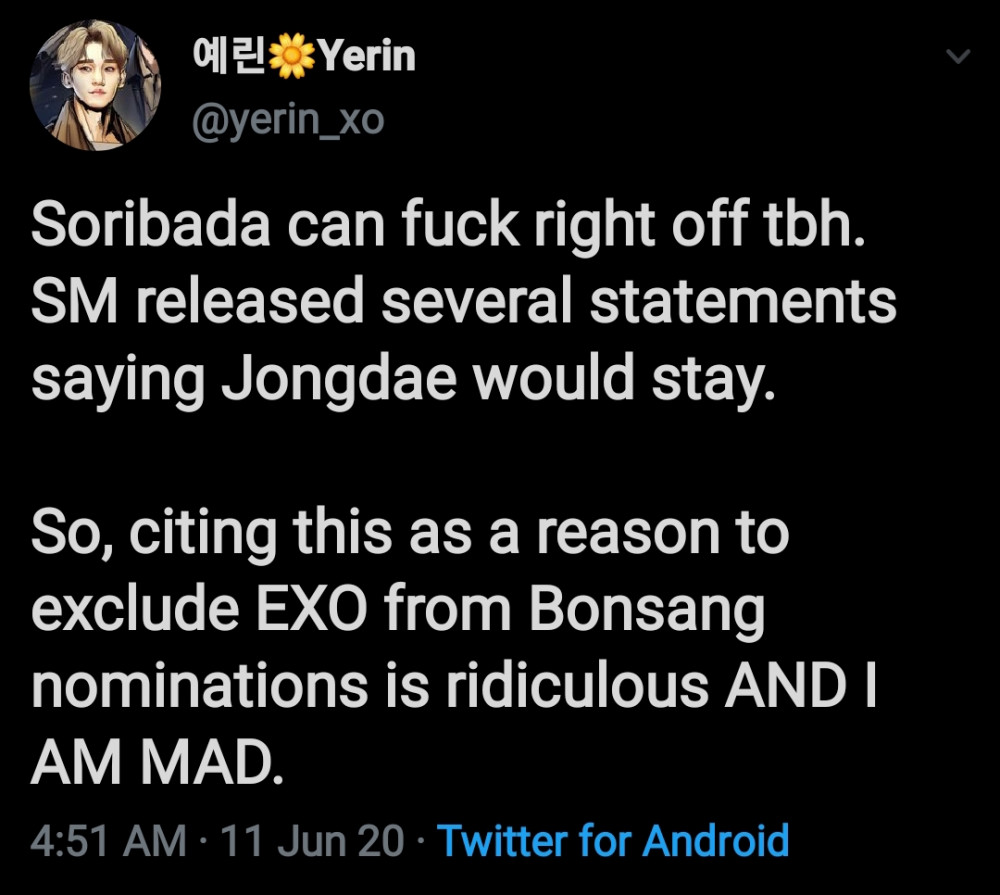This screenshot has height=895, width=1000.
Task: Click the 'SM released several statements' line
Action: 464,301
